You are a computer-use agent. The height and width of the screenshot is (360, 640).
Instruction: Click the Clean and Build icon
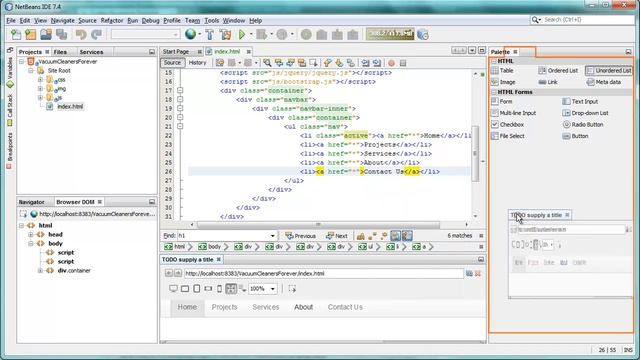tap(225, 35)
